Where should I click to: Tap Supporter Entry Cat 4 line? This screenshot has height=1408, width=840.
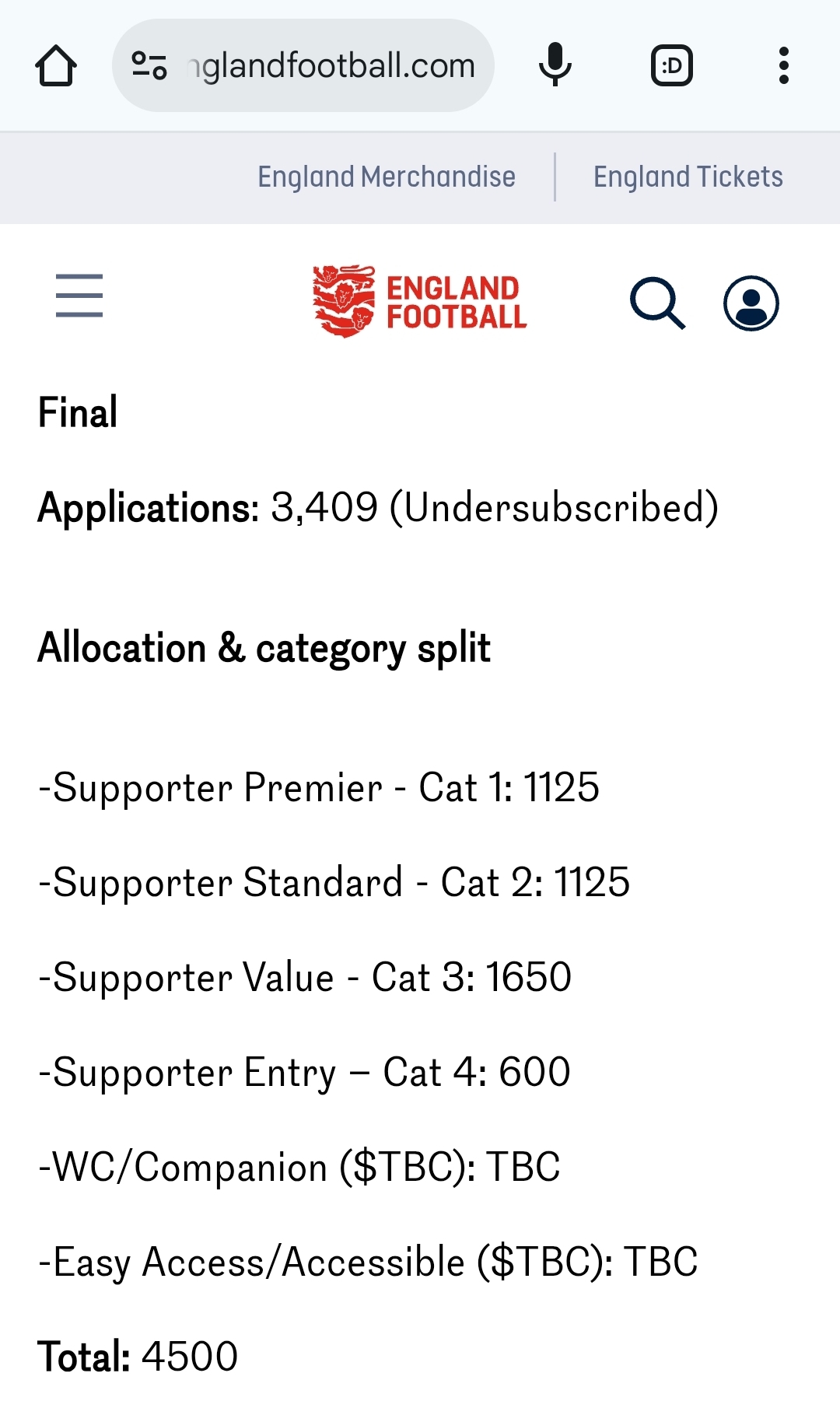[x=304, y=1072]
